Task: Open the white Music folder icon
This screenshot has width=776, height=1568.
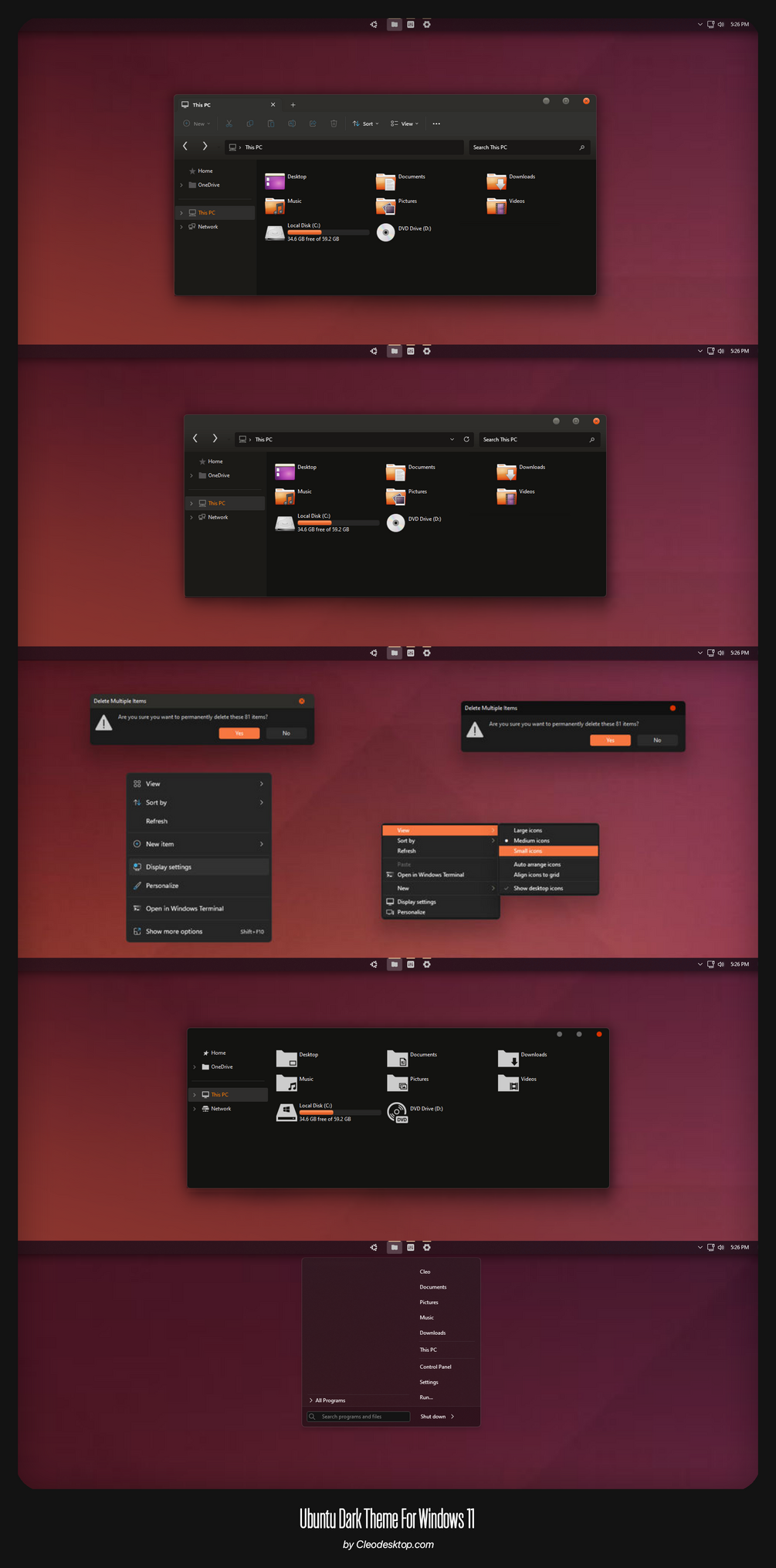Action: [x=286, y=1083]
